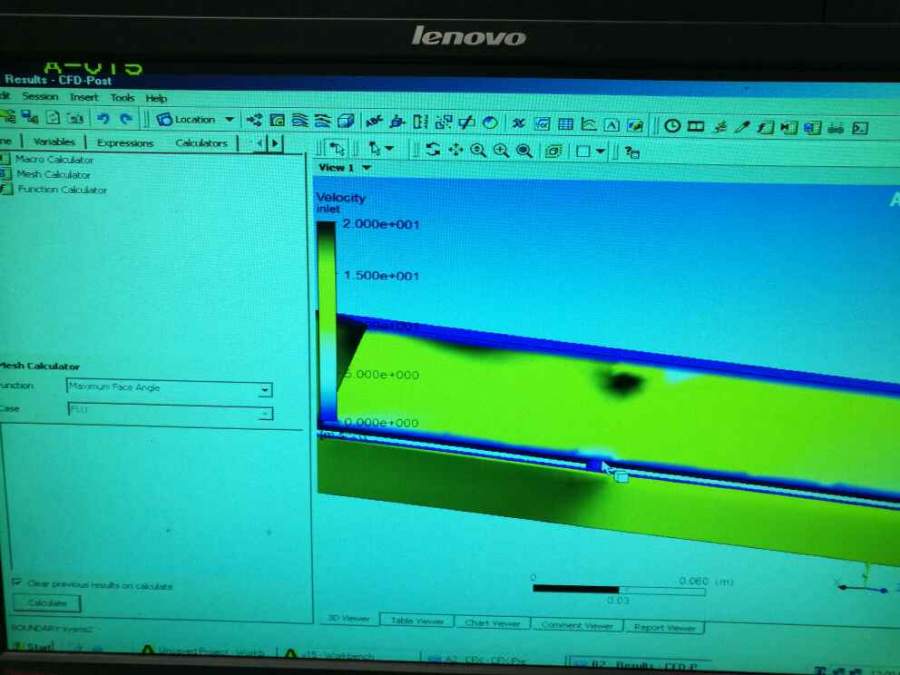Open the Function Calculator toolbar icon

click(x=765, y=127)
